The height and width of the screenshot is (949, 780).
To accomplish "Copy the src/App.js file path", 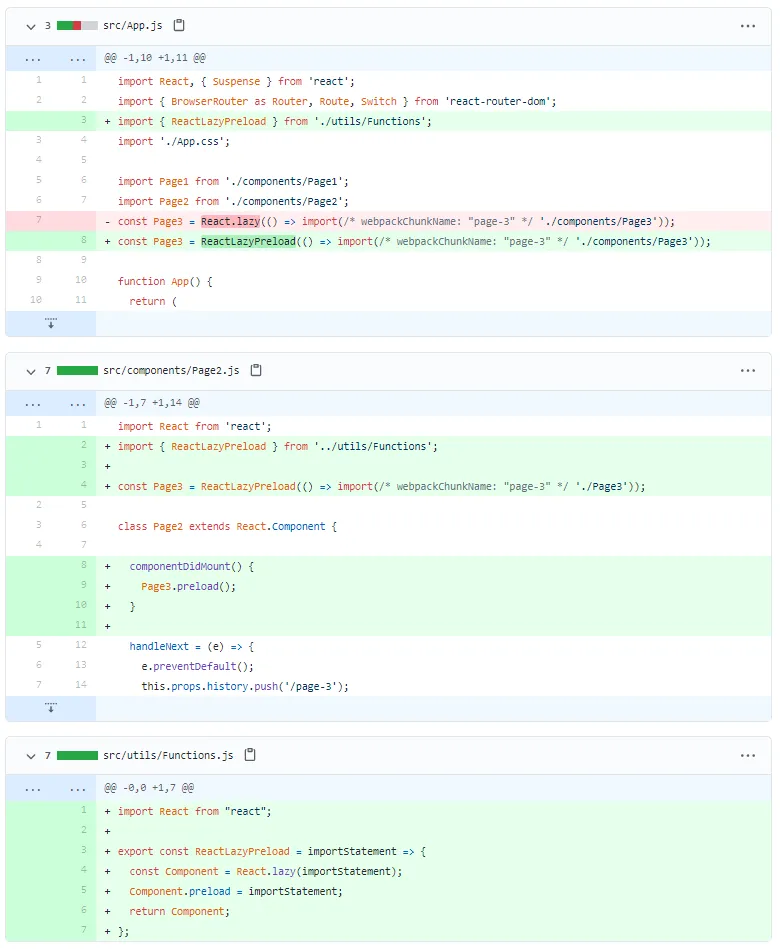I will tap(179, 25).
